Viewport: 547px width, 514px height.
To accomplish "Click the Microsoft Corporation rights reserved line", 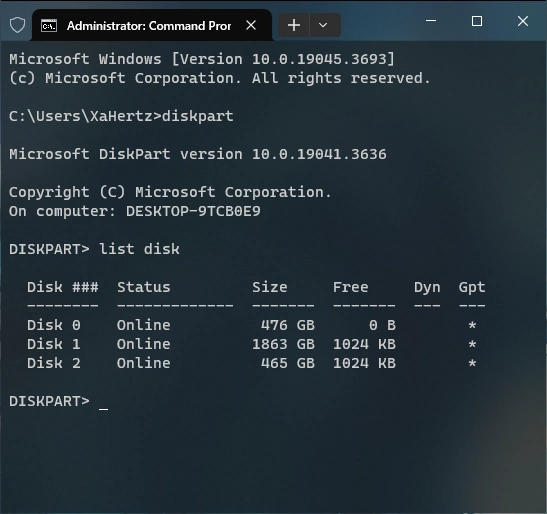I will pyautogui.click(x=220, y=78).
